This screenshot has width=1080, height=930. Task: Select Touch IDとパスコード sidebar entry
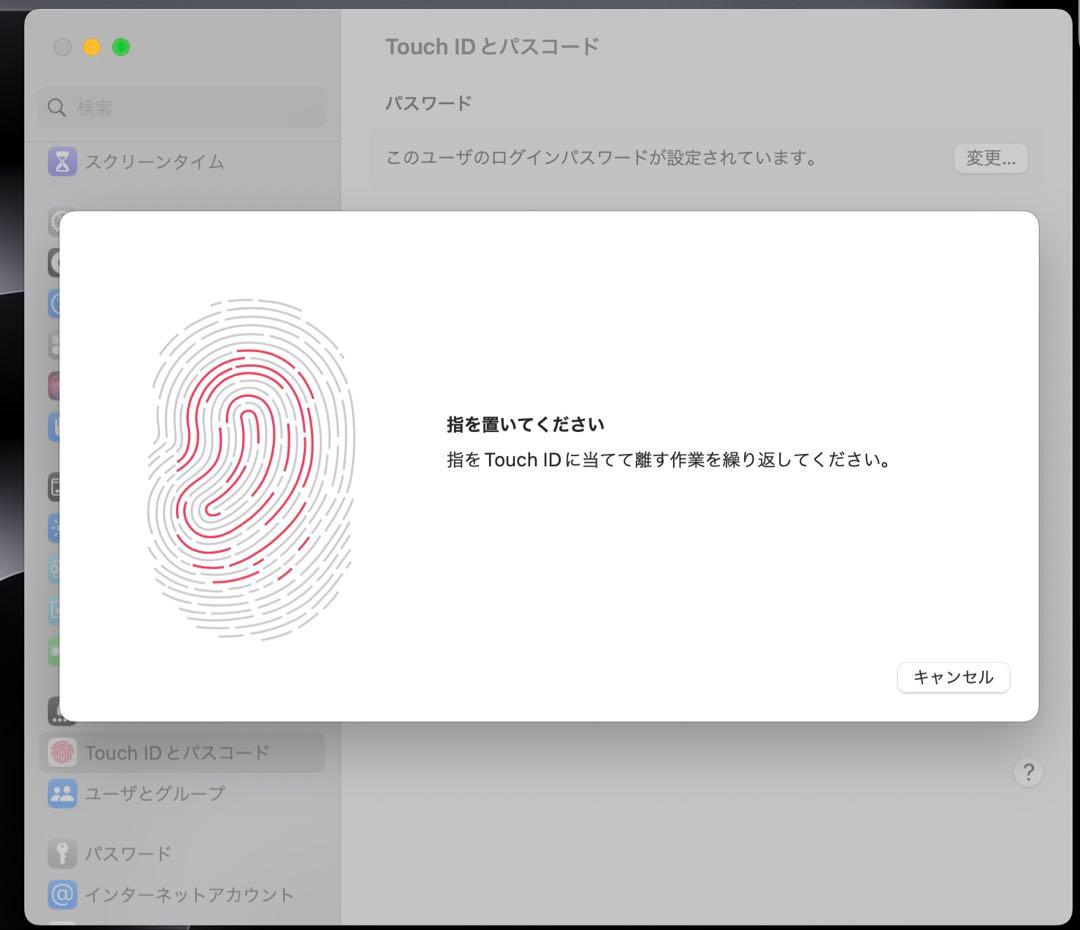177,752
